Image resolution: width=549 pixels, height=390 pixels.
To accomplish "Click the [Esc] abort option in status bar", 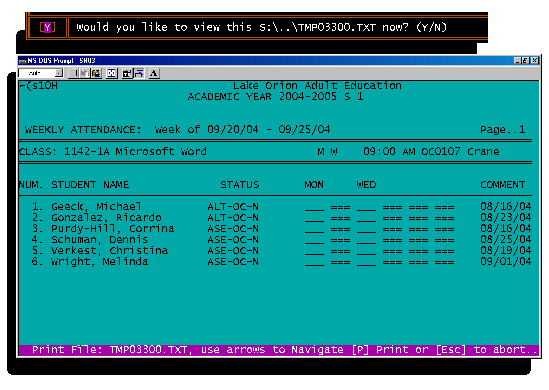I will (487, 350).
